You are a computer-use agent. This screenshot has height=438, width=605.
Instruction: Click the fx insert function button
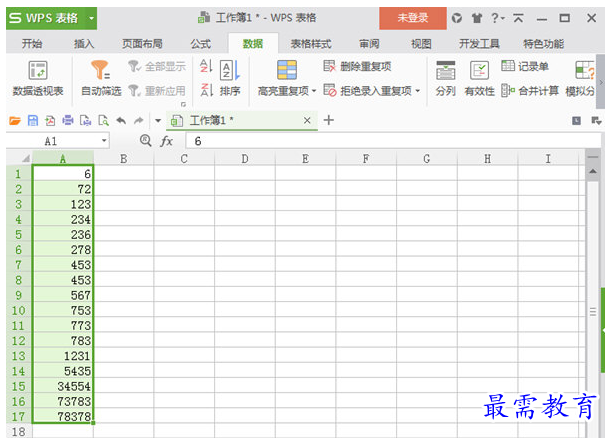click(166, 141)
